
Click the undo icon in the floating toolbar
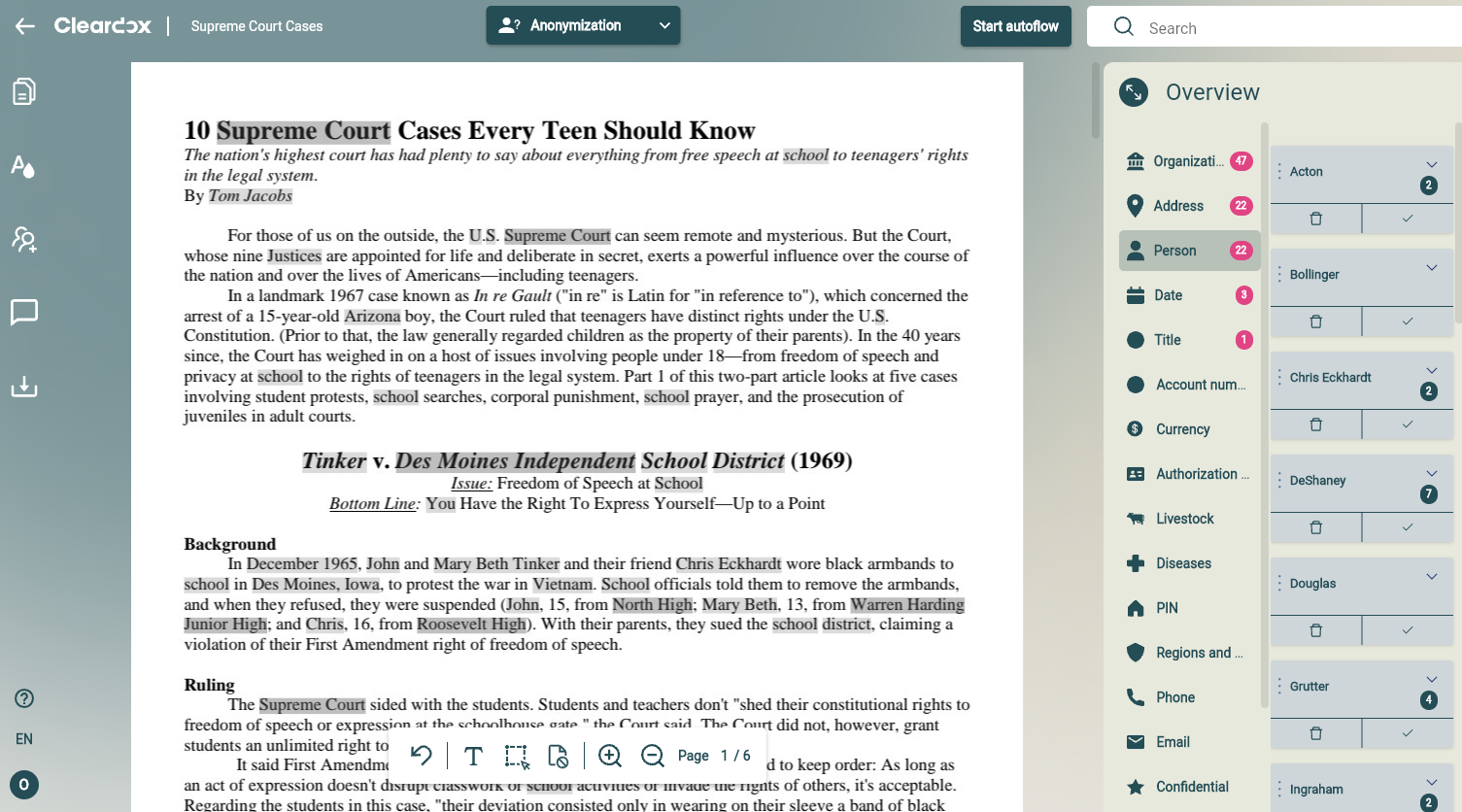click(422, 755)
